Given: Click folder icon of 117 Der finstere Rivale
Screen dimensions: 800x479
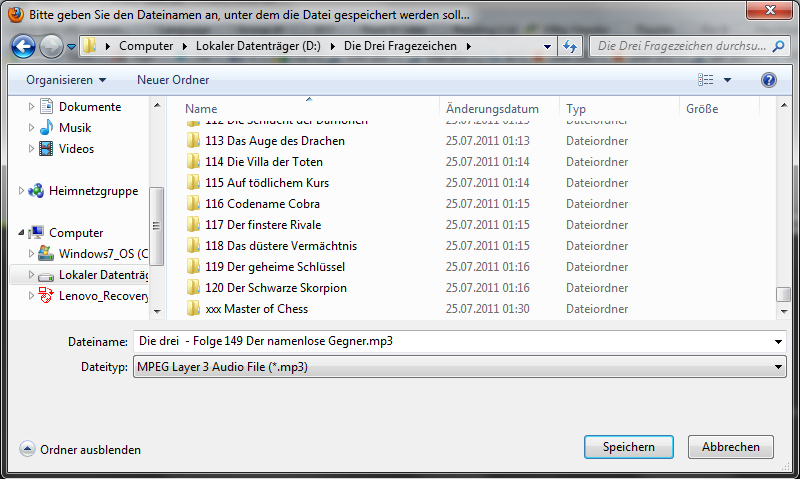Looking at the screenshot, I should 193,224.
